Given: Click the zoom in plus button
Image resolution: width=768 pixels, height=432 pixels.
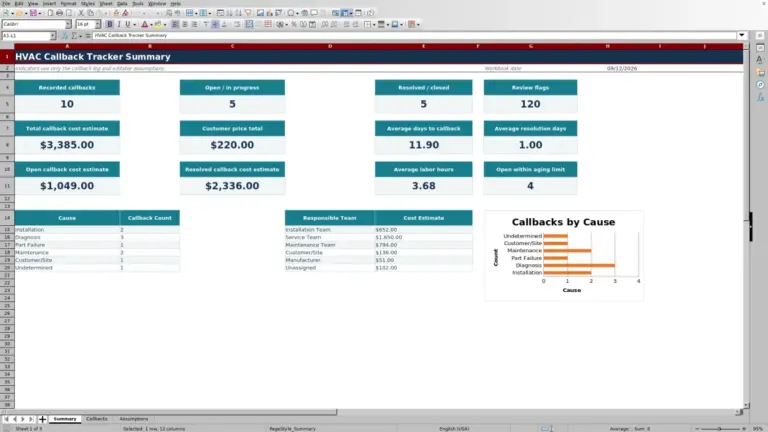Looking at the screenshot, I should (744, 429).
